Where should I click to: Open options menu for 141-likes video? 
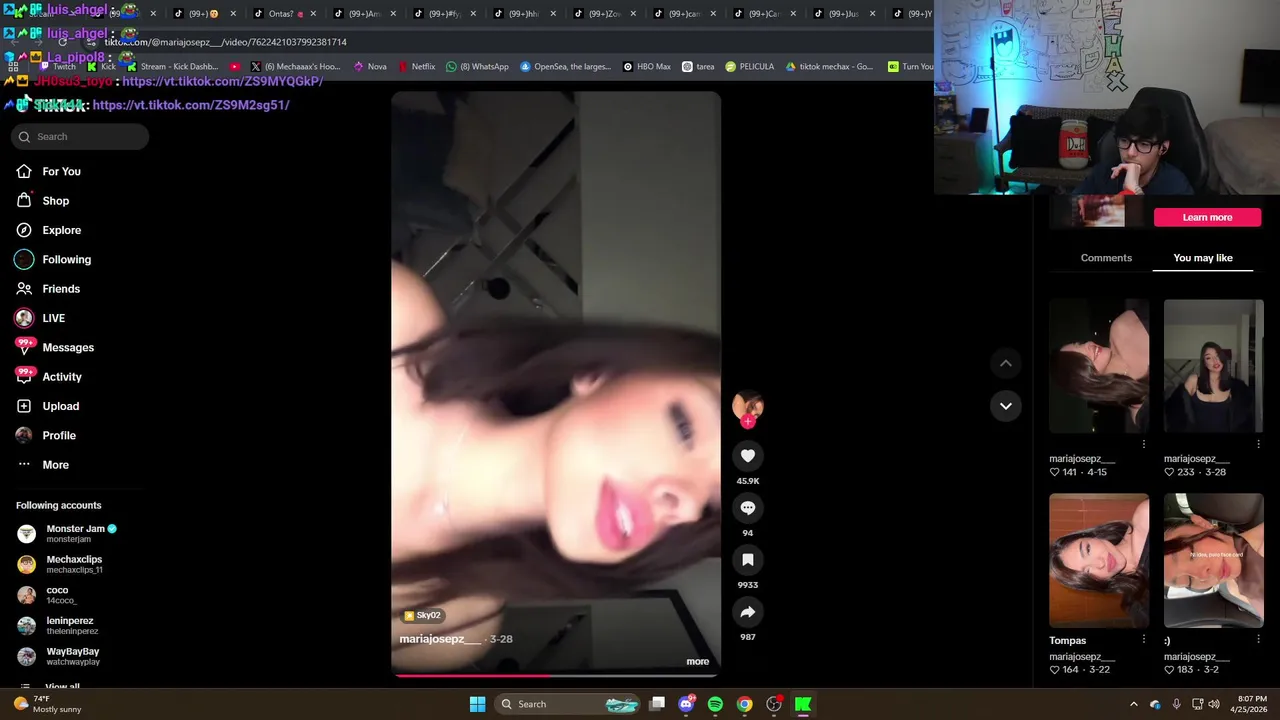tap(1144, 444)
